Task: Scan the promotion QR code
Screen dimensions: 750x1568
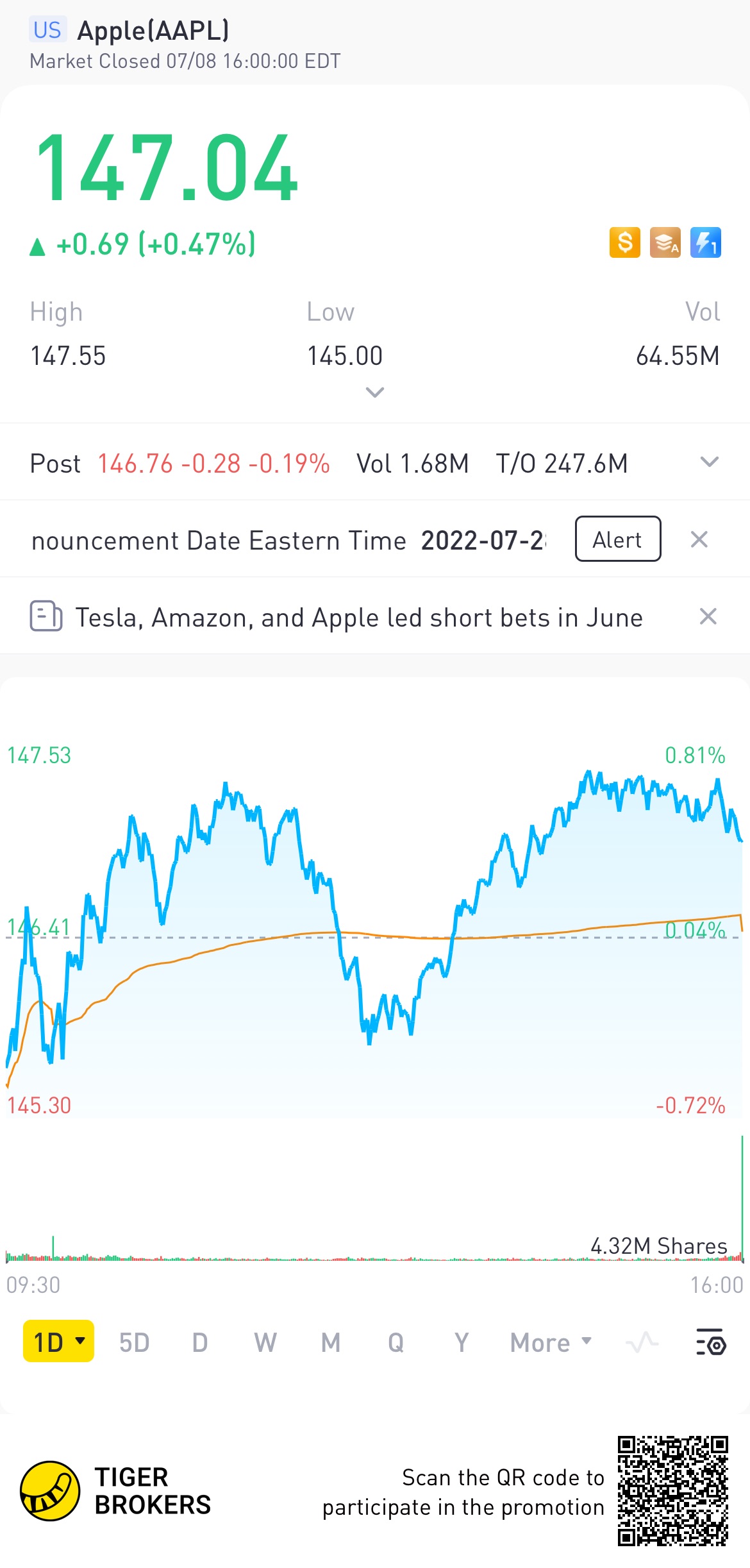Action: point(672,1491)
